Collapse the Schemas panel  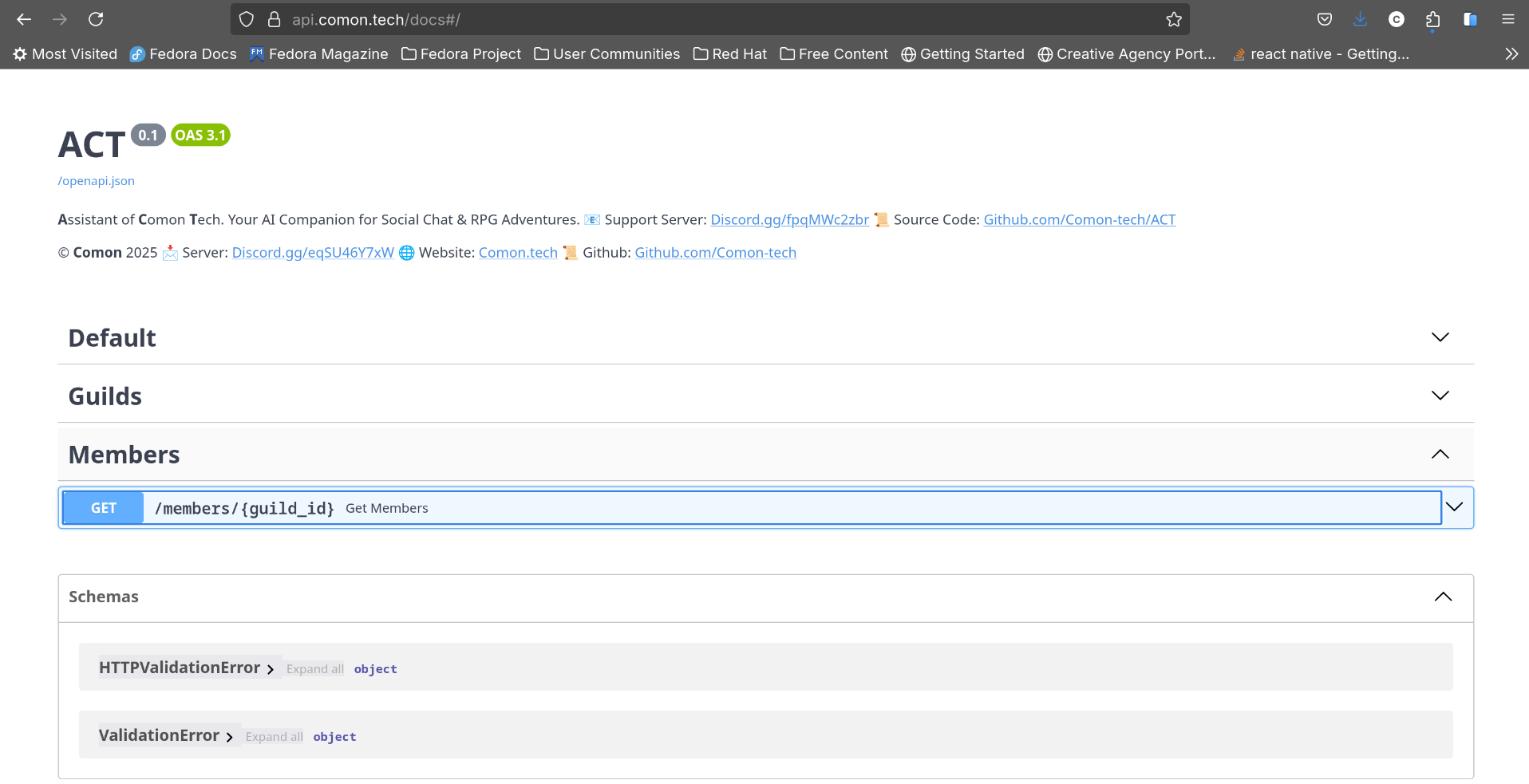[1443, 597]
